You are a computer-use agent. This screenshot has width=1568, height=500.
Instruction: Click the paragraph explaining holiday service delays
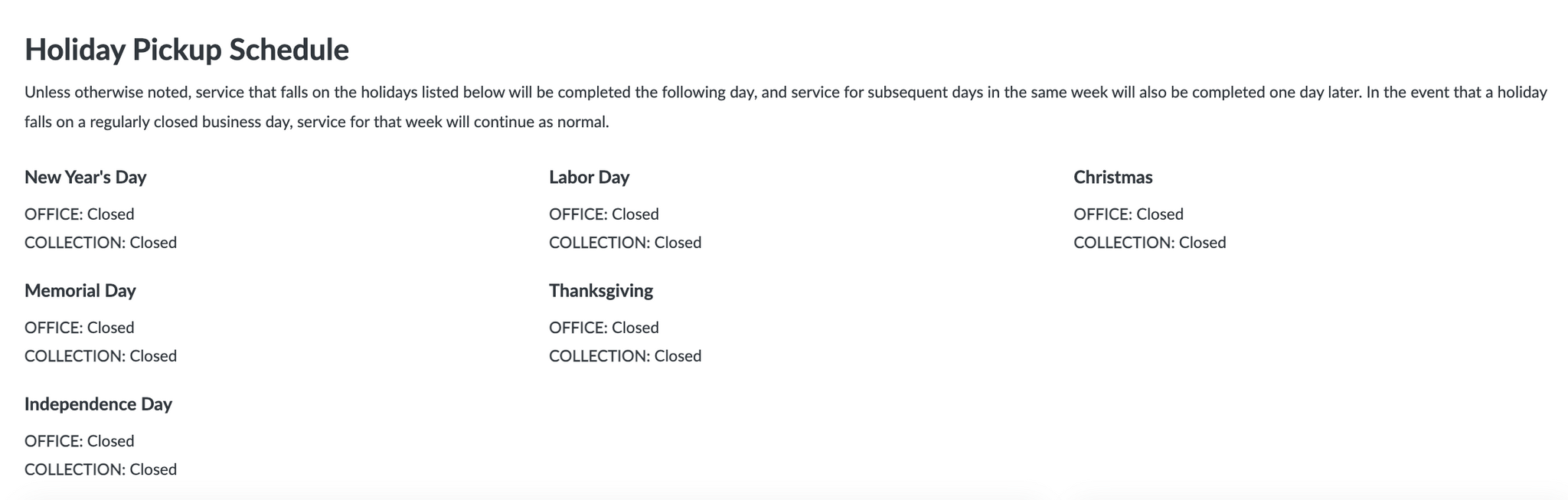(784, 107)
